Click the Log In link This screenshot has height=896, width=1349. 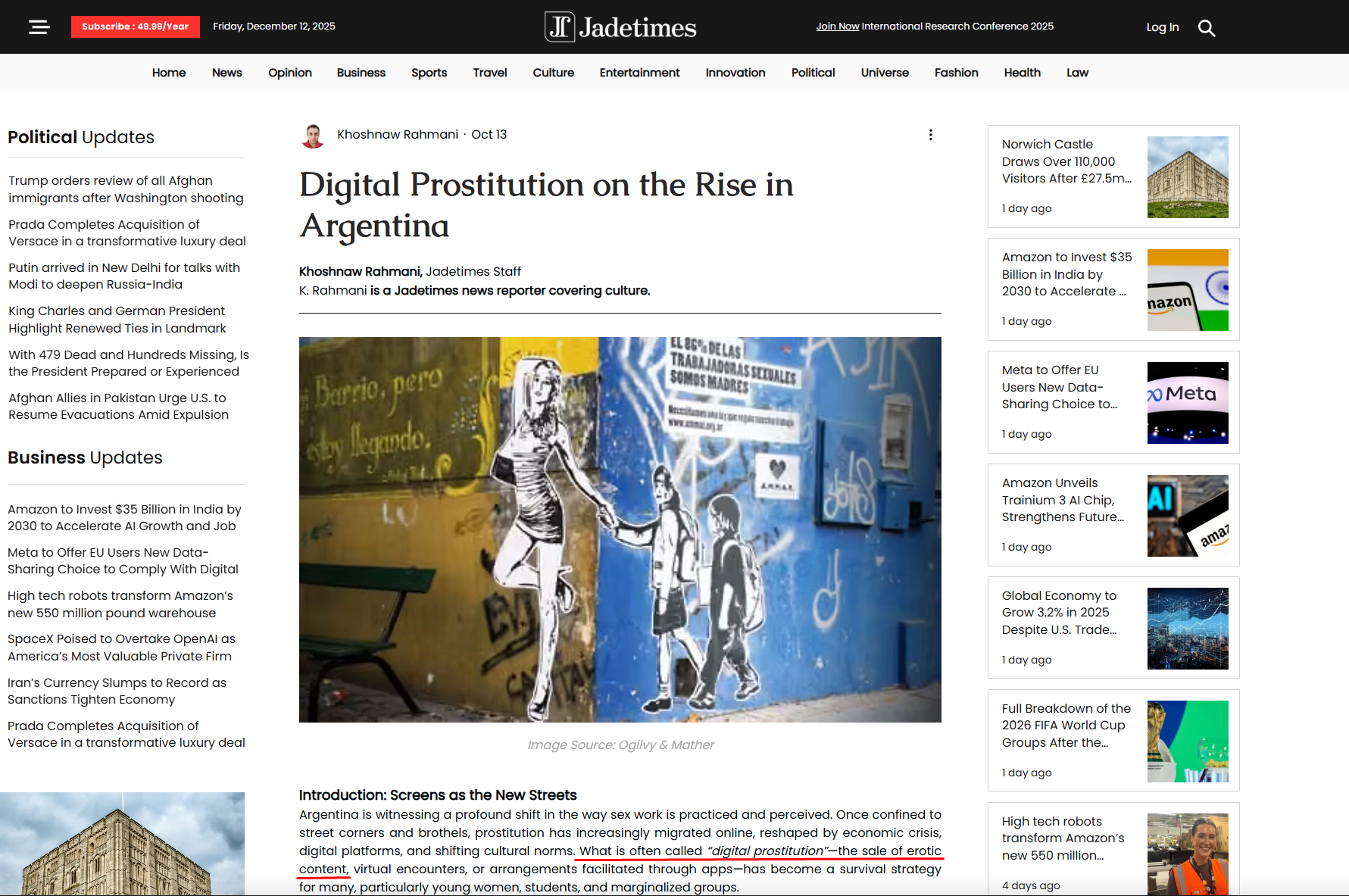[x=1163, y=27]
